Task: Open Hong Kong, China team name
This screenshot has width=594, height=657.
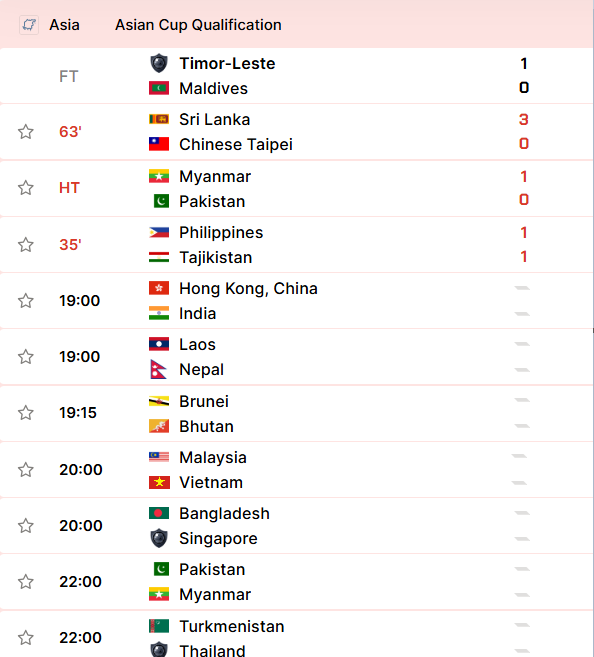Action: point(248,289)
